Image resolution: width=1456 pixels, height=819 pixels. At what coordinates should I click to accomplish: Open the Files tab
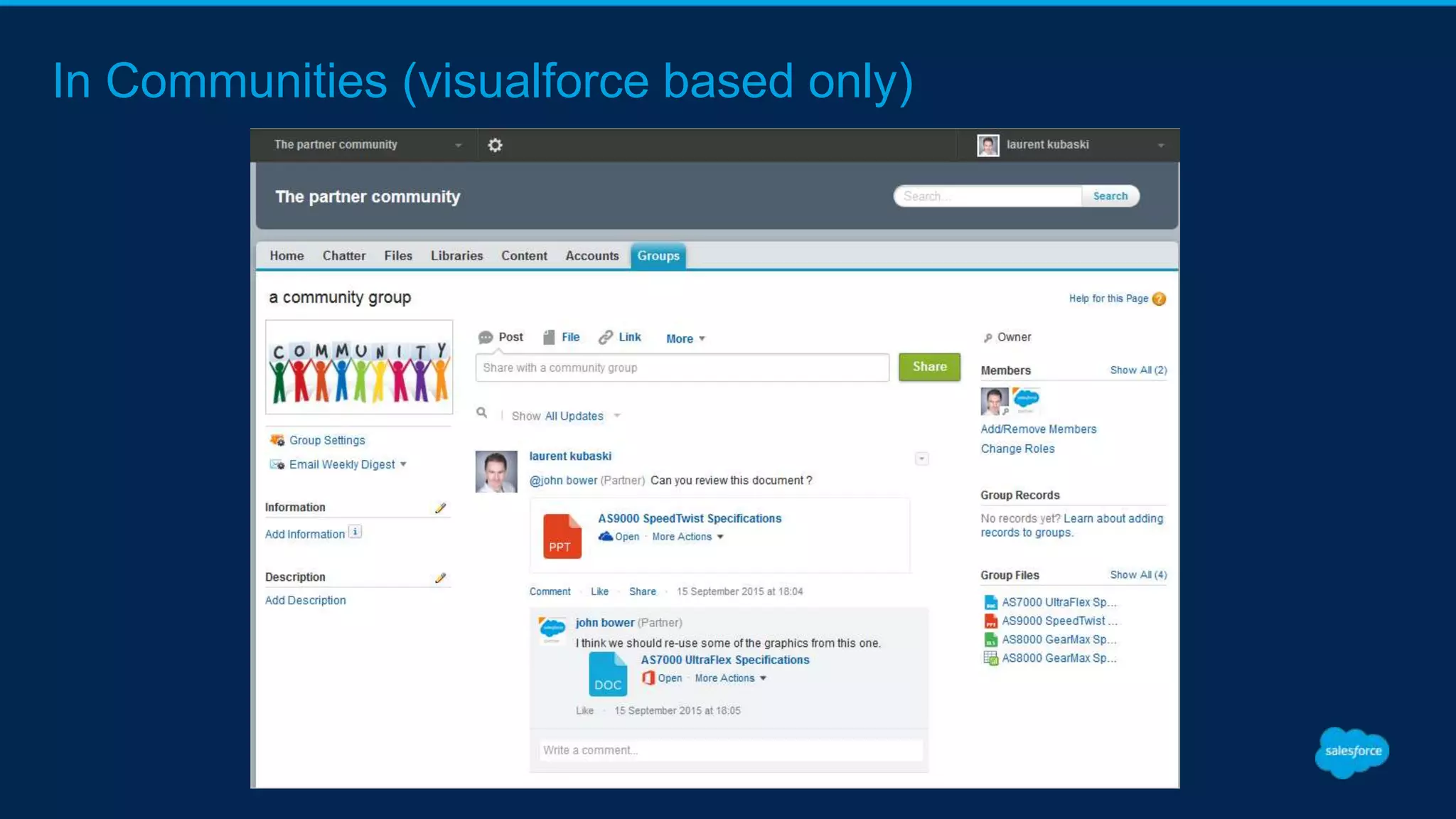[x=398, y=256]
